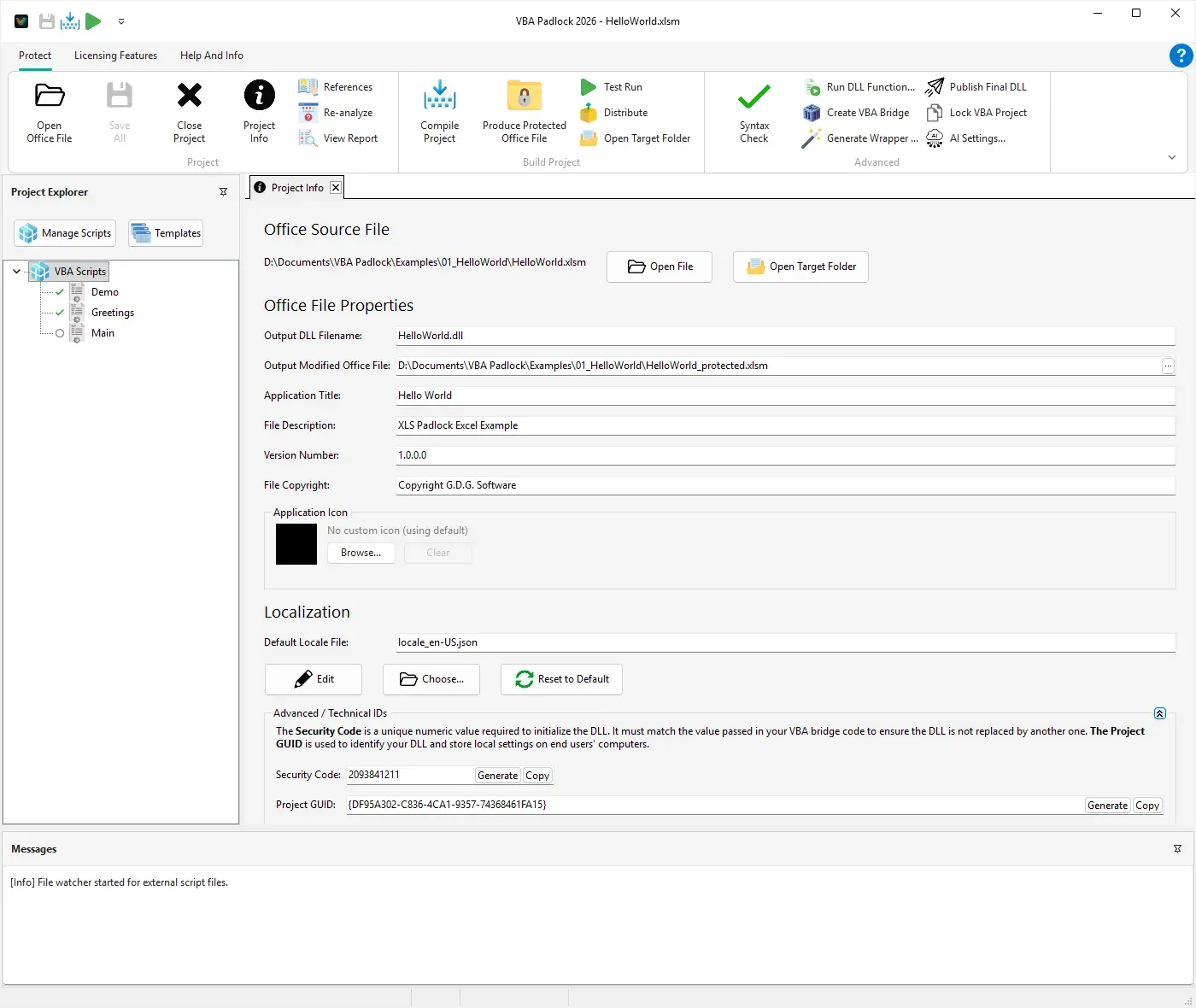Select the Main script
This screenshot has width=1196, height=1008.
click(103, 333)
